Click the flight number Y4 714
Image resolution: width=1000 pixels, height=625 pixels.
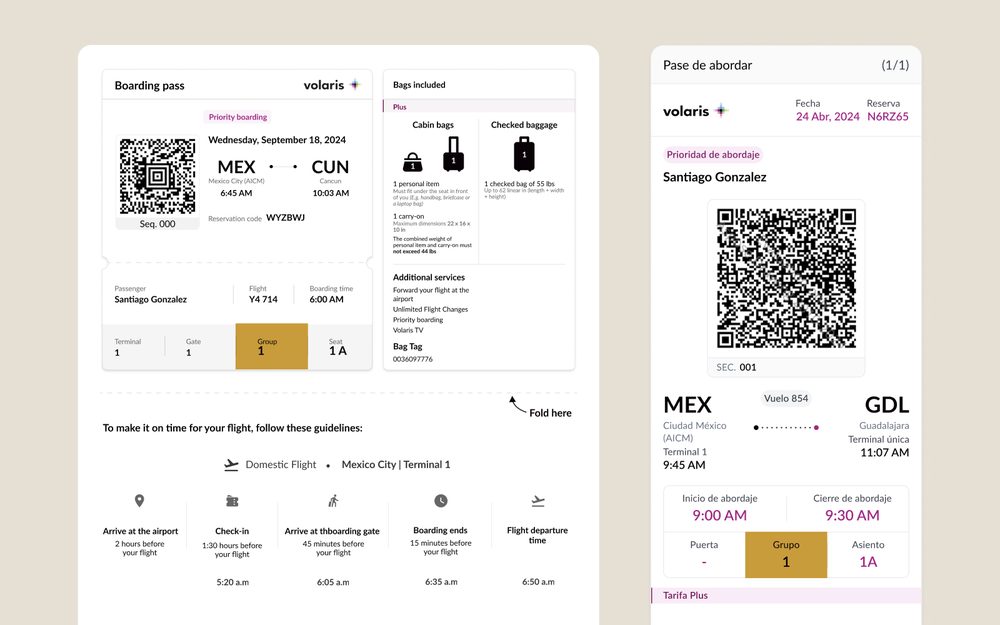click(x=263, y=299)
